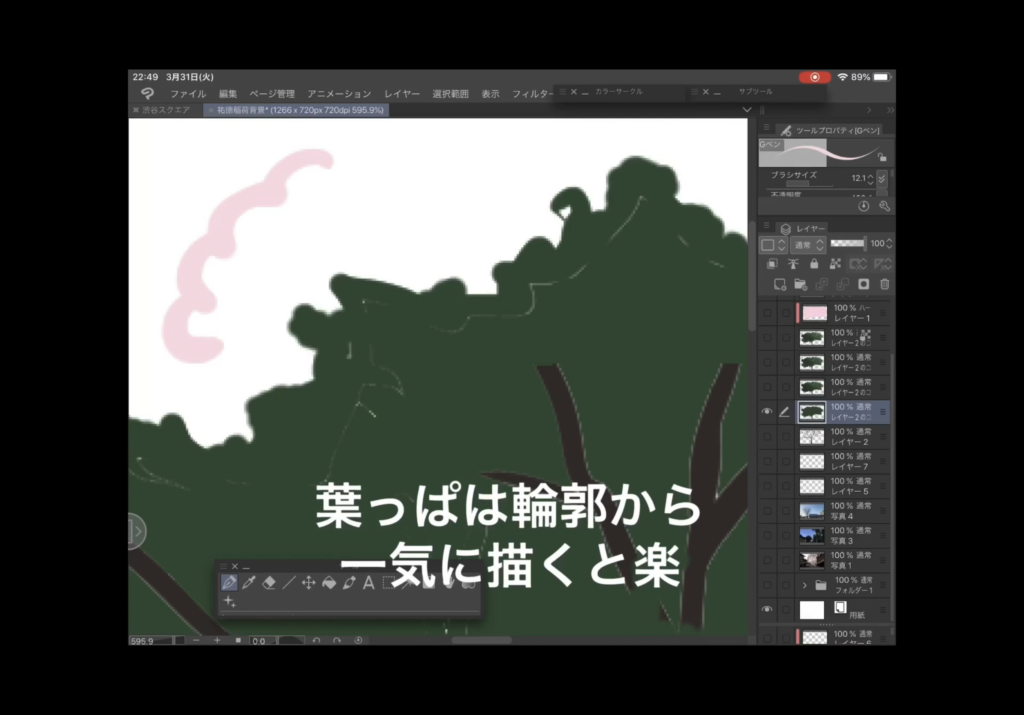1024x715 pixels.
Task: Open the 編集 menu
Action: [x=228, y=94]
